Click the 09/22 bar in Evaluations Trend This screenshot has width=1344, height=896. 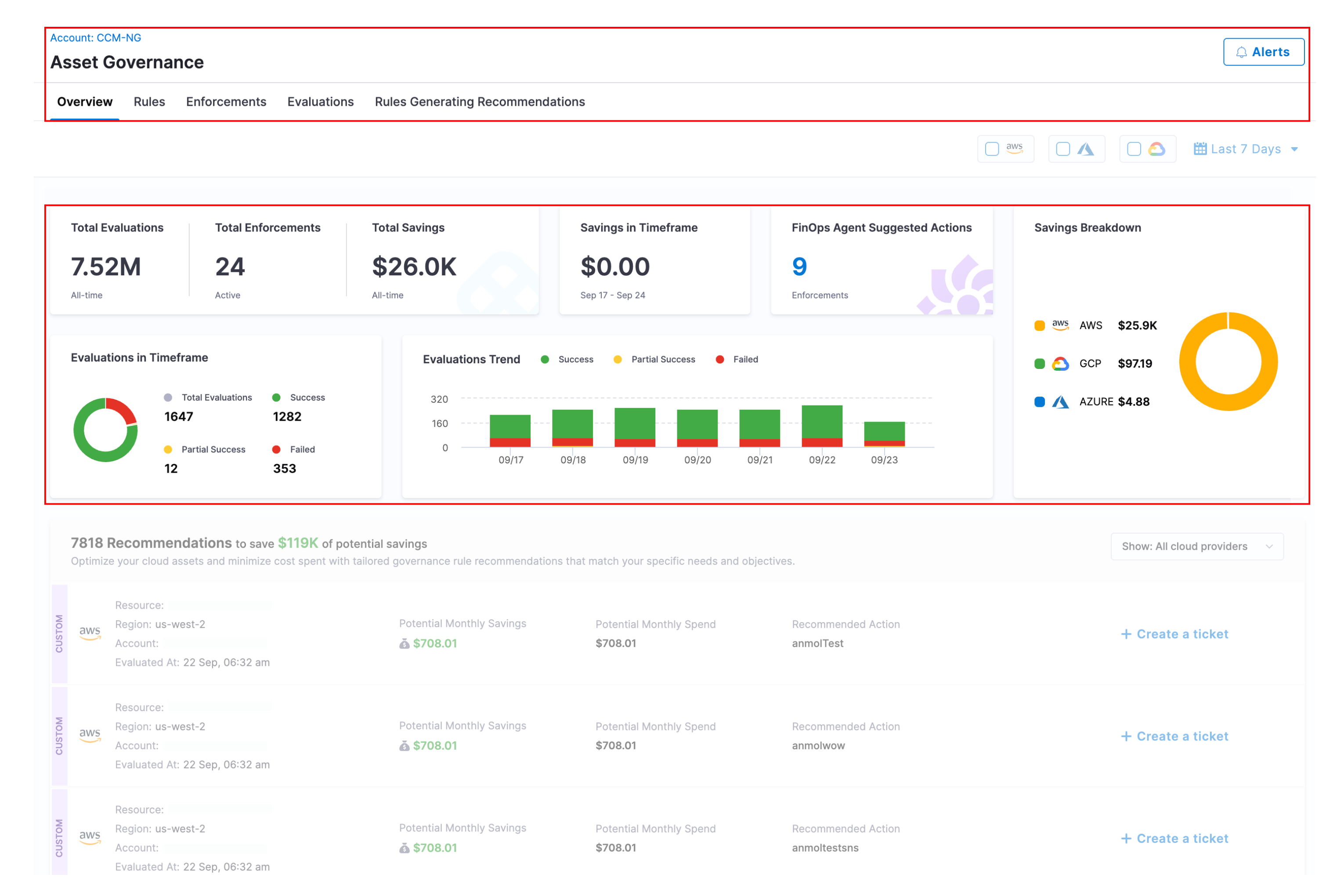point(822,426)
